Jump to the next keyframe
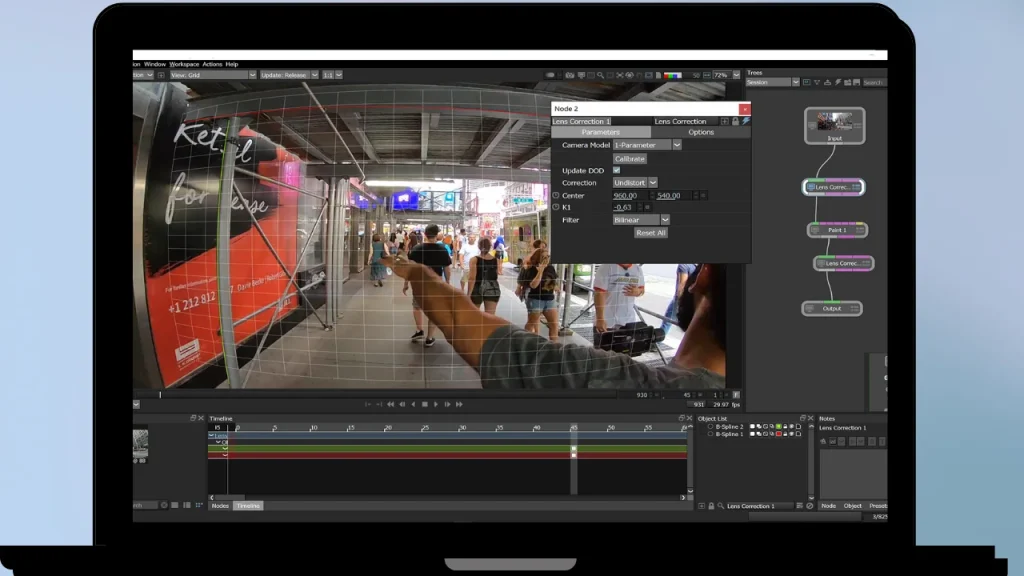 (x=459, y=404)
